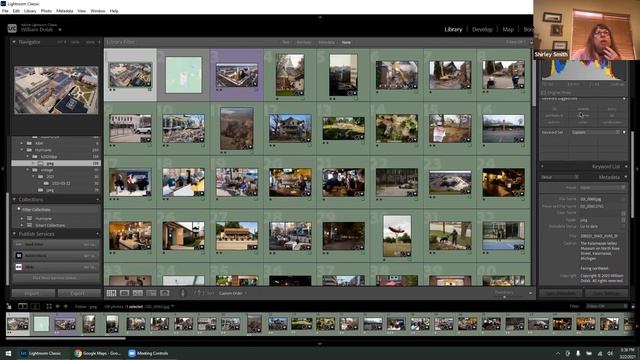Go forward with filmstrip right arrow
Image resolution: width=640 pixels, height=360 pixels.
tap(66, 306)
